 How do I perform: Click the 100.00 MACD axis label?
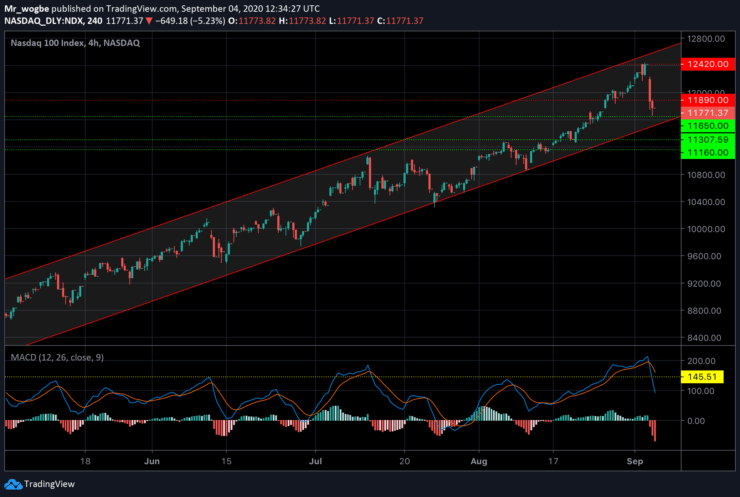tap(702, 391)
